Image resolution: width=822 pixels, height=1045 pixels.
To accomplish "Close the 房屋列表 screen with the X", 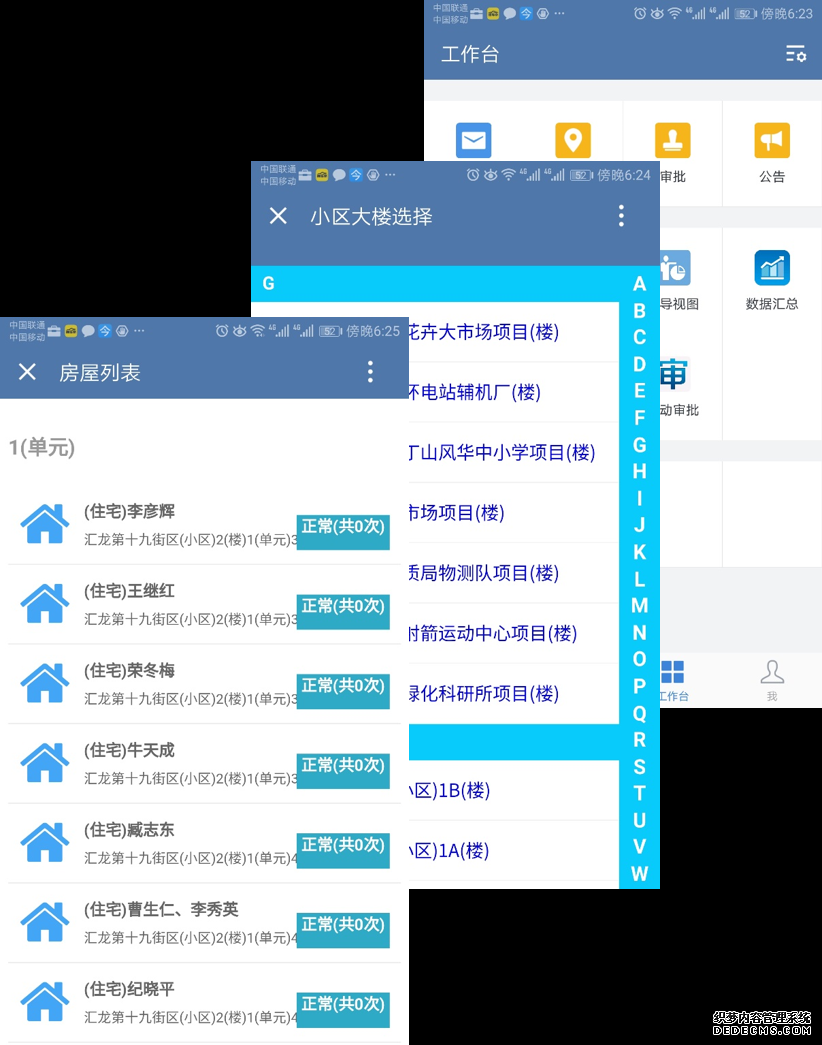I will (27, 371).
